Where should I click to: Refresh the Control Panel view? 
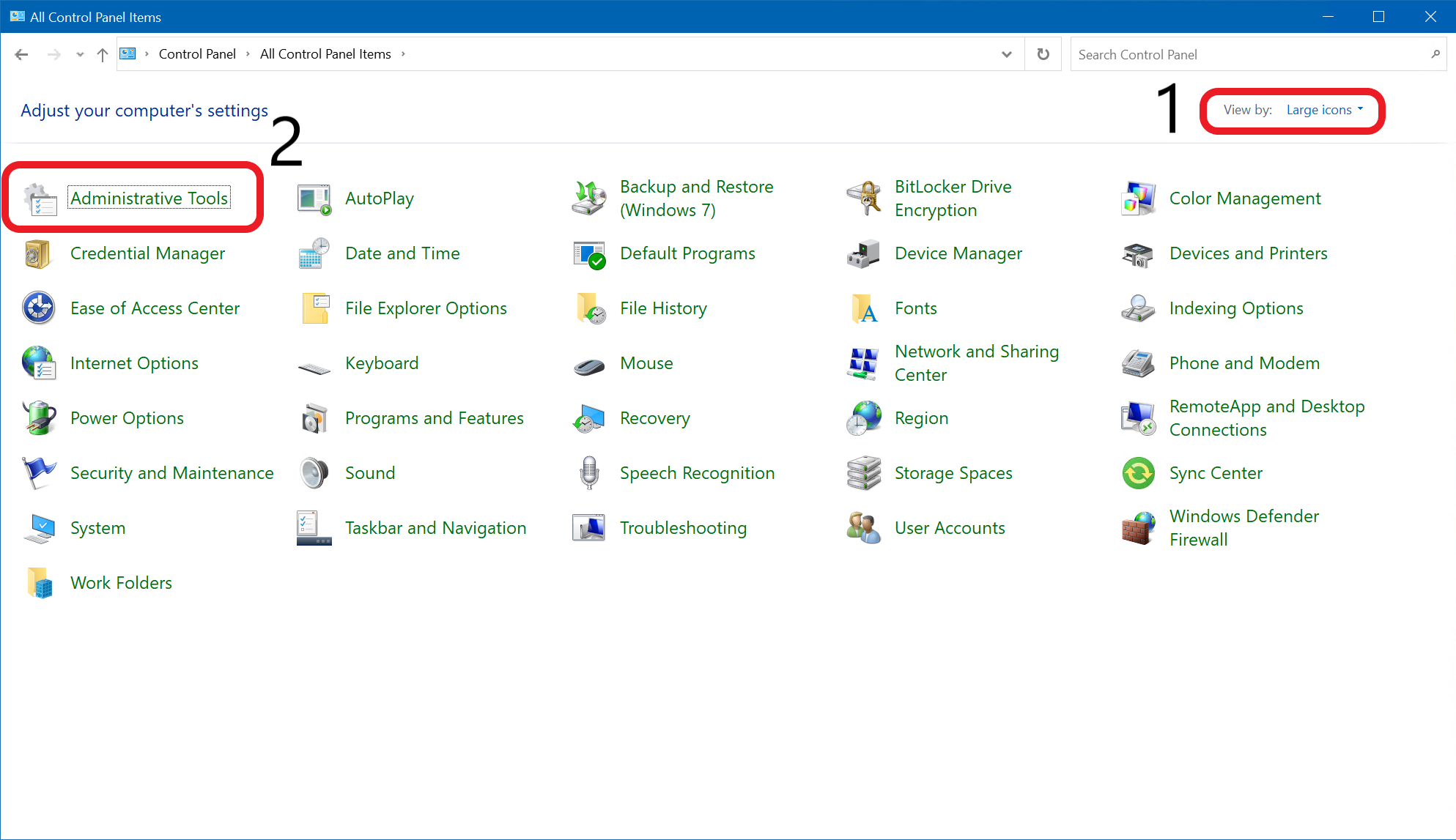(1043, 54)
